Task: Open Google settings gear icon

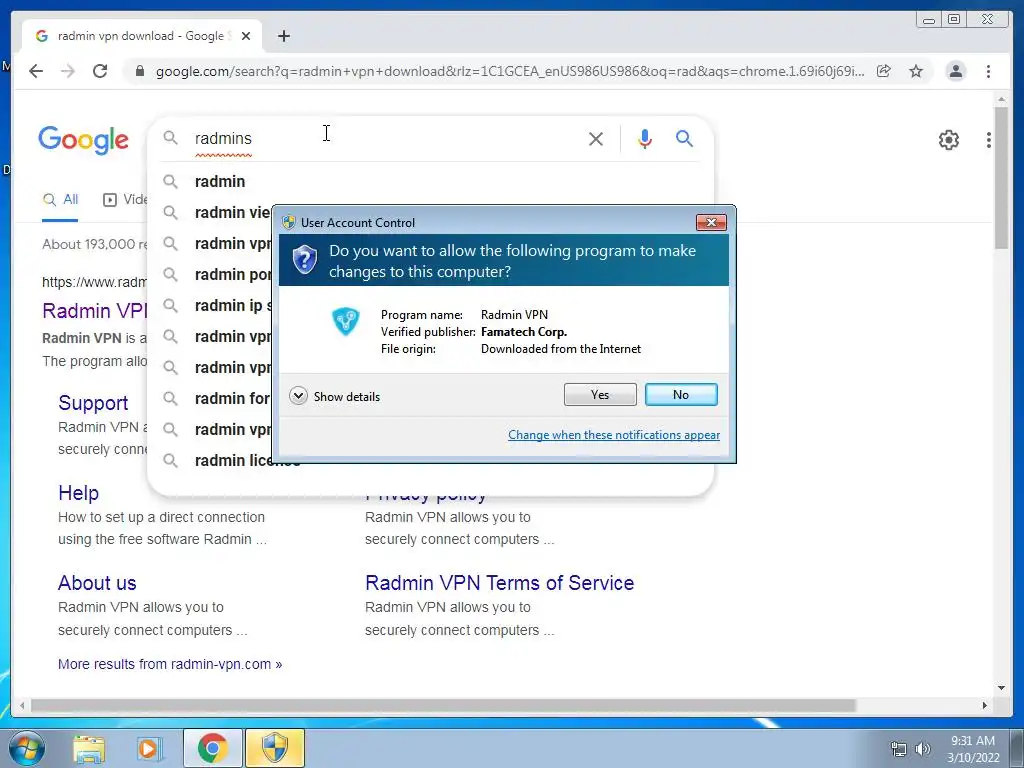Action: point(949,140)
